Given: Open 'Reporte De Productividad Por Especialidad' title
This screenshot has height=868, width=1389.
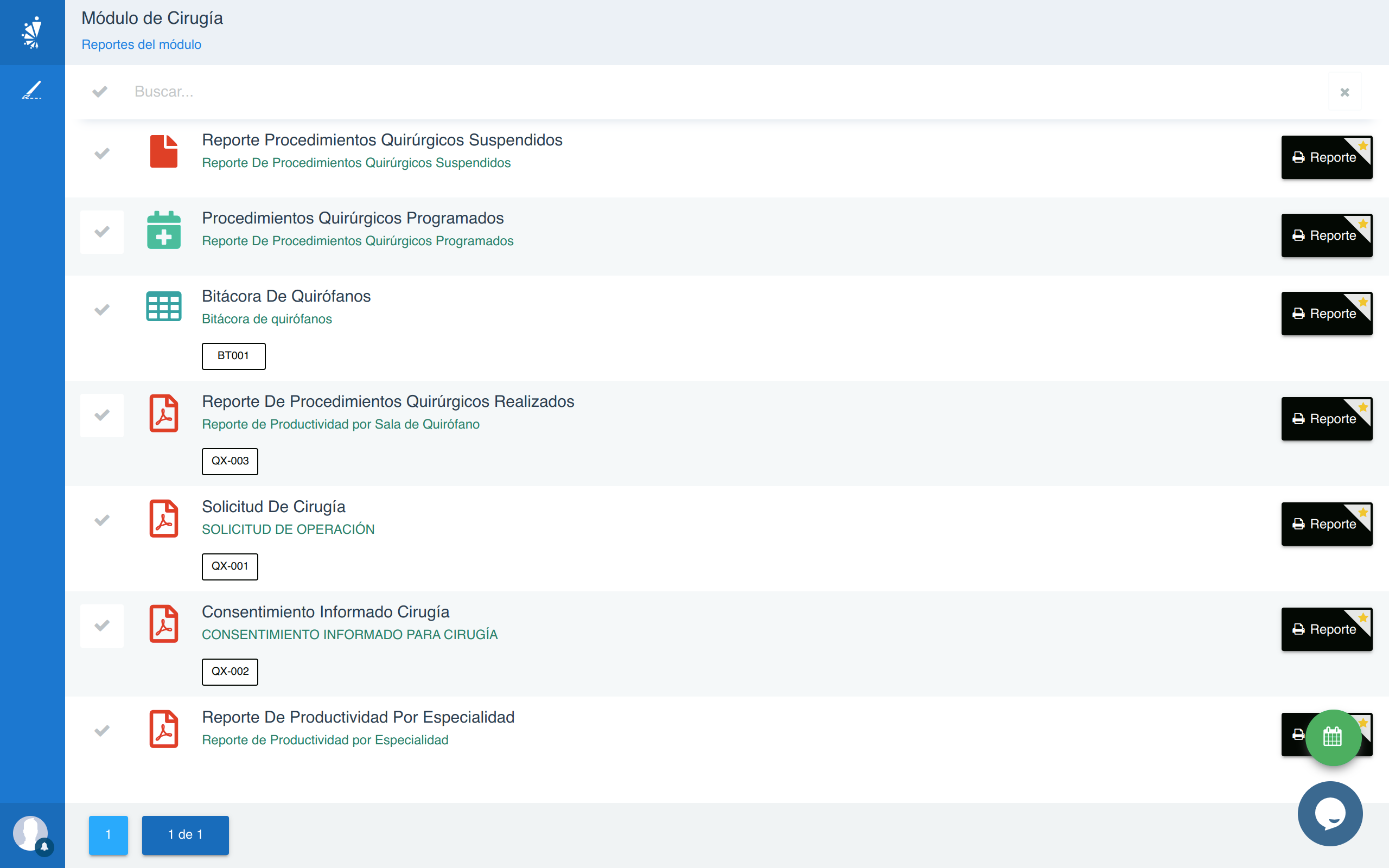Looking at the screenshot, I should [x=358, y=717].
